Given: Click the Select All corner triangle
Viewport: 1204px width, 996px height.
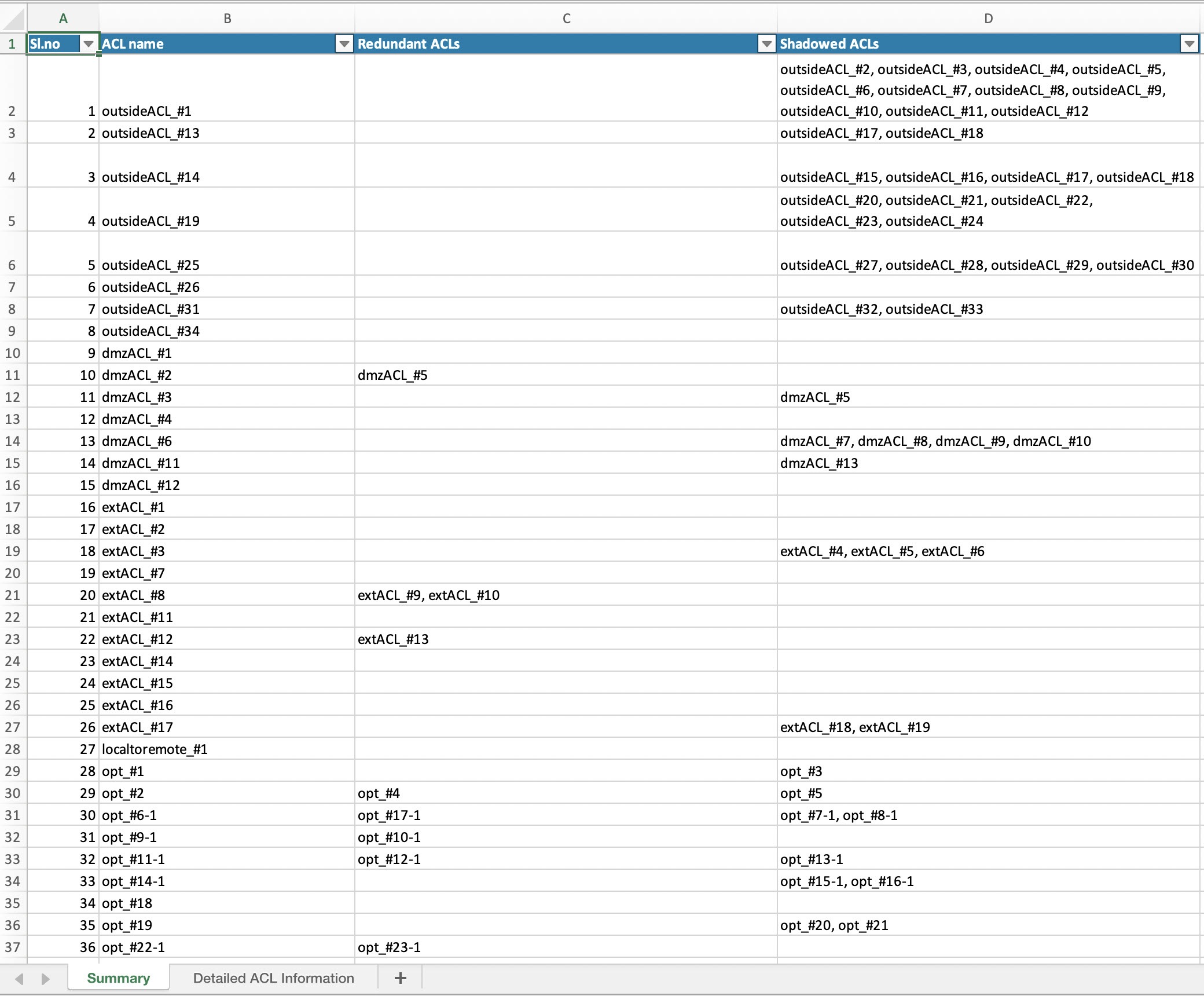Looking at the screenshot, I should (13, 18).
